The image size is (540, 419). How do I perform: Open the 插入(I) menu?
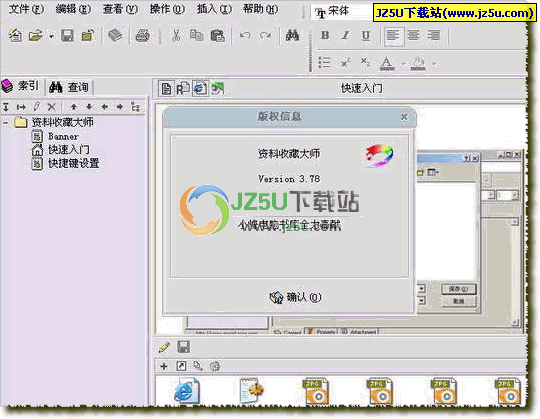[214, 9]
